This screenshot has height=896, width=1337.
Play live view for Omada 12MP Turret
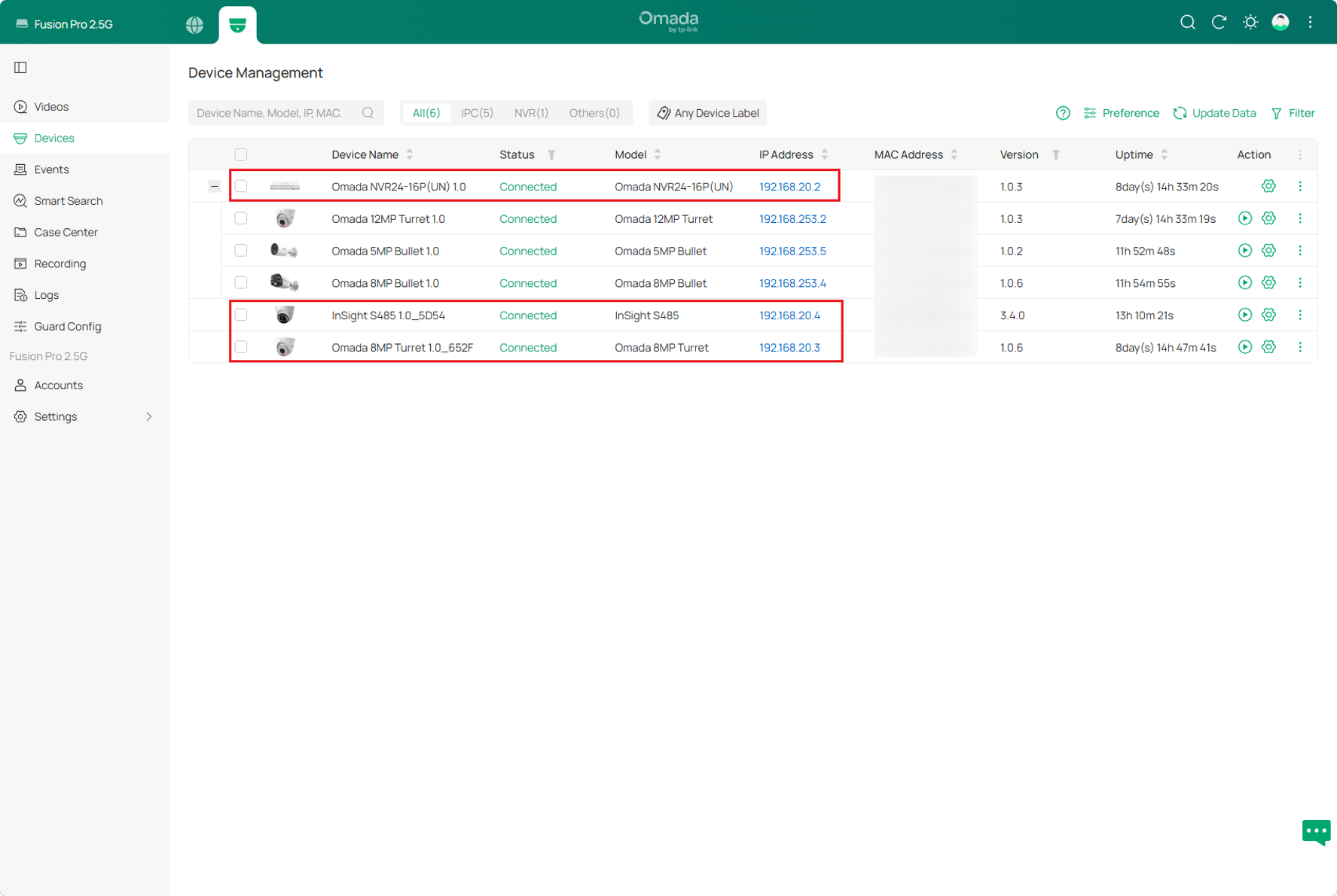(x=1245, y=218)
